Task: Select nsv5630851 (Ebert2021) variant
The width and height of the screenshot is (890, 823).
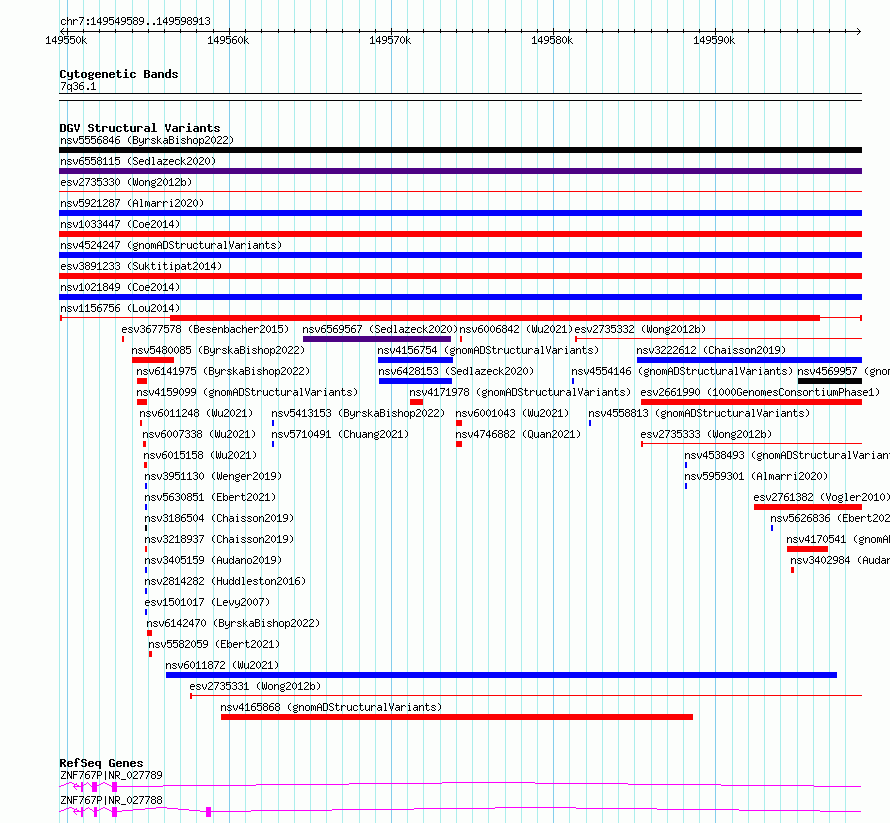Action: [211, 497]
